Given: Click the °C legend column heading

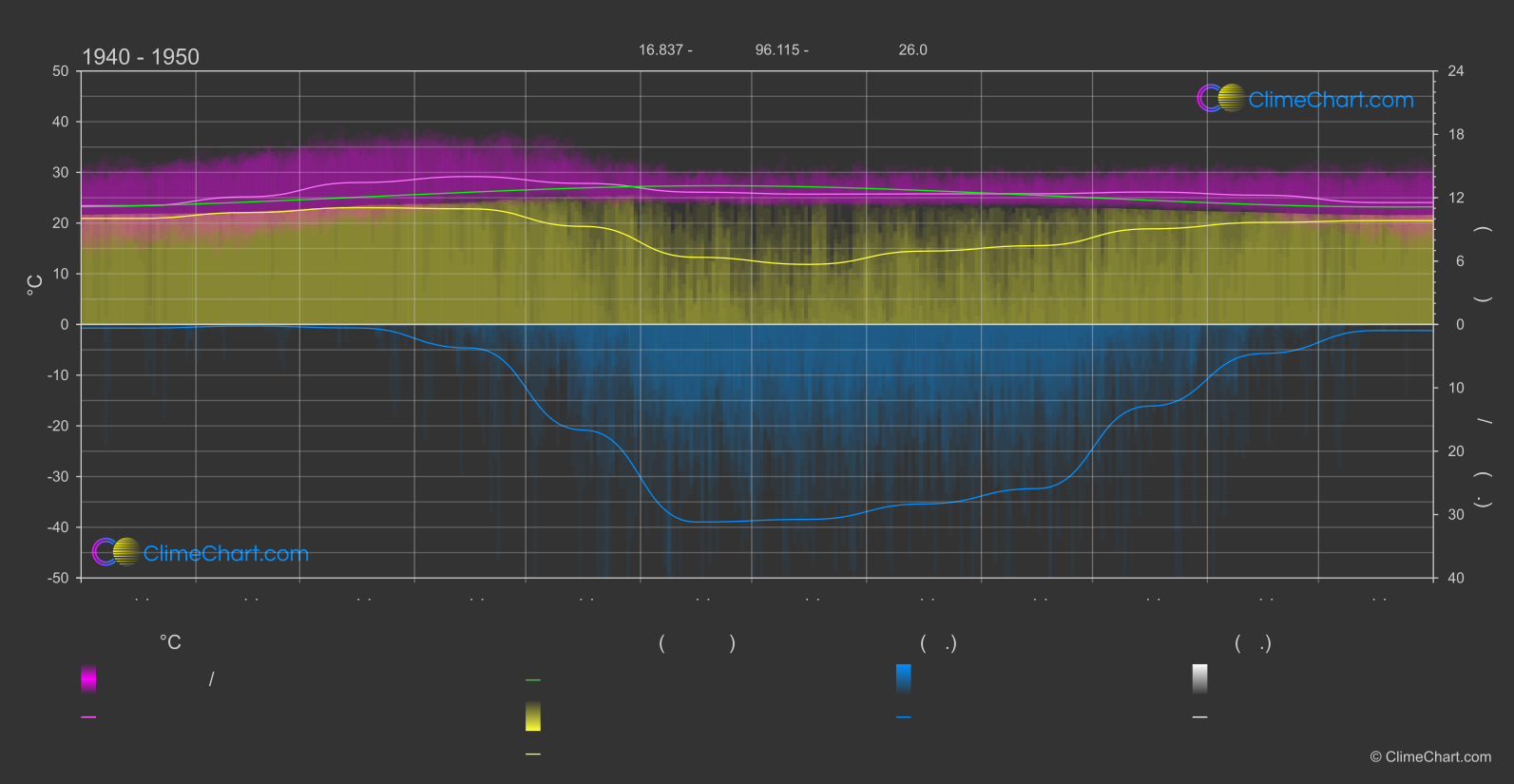Looking at the screenshot, I should click(170, 643).
